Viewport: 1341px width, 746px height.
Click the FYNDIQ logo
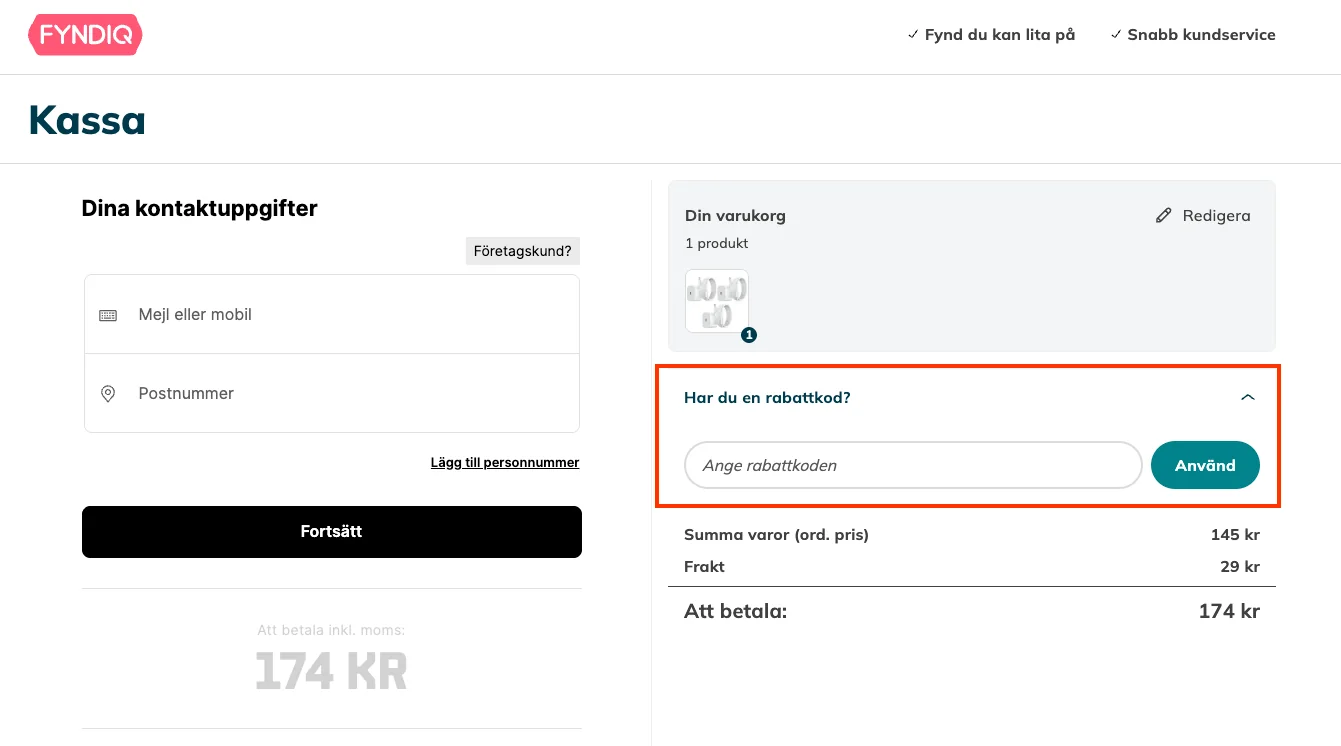pyautogui.click(x=85, y=34)
